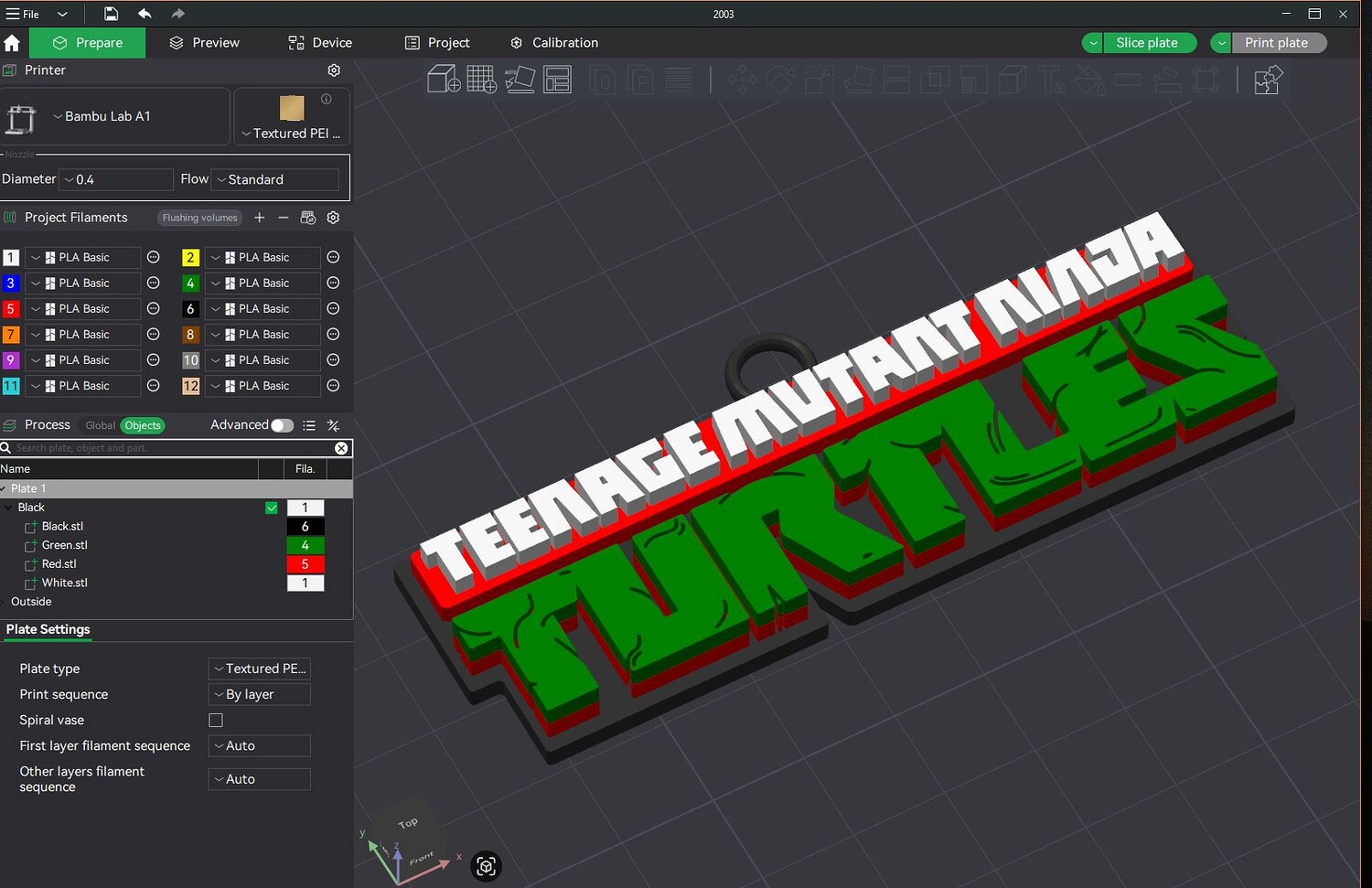Viewport: 1372px width, 888px height.
Task: Switch process scope to Global
Action: click(101, 425)
